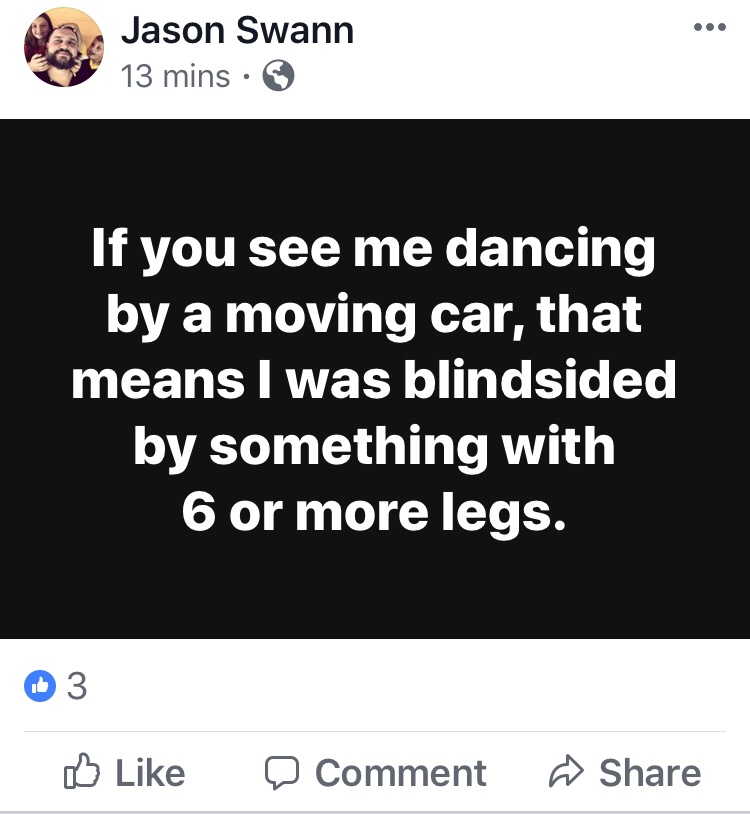Tap the "6 or more legs." line
The width and height of the screenshot is (750, 814).
coord(374,511)
